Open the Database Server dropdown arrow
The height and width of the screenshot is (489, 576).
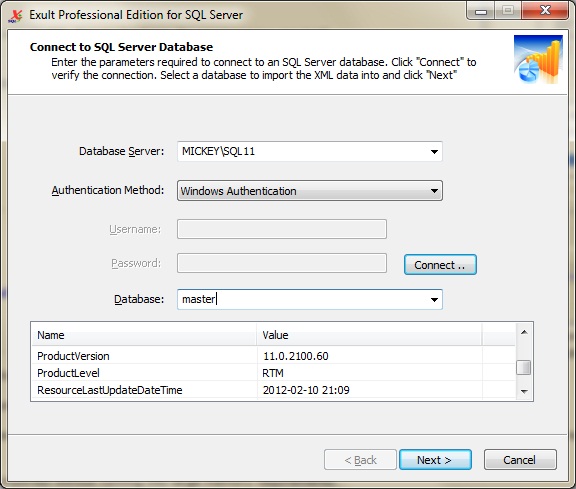[434, 151]
